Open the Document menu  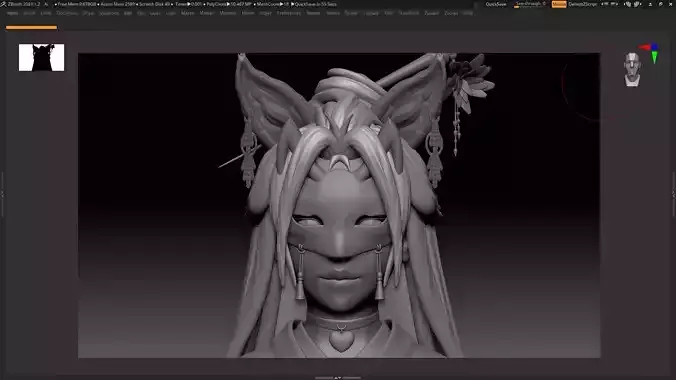(x=67, y=13)
